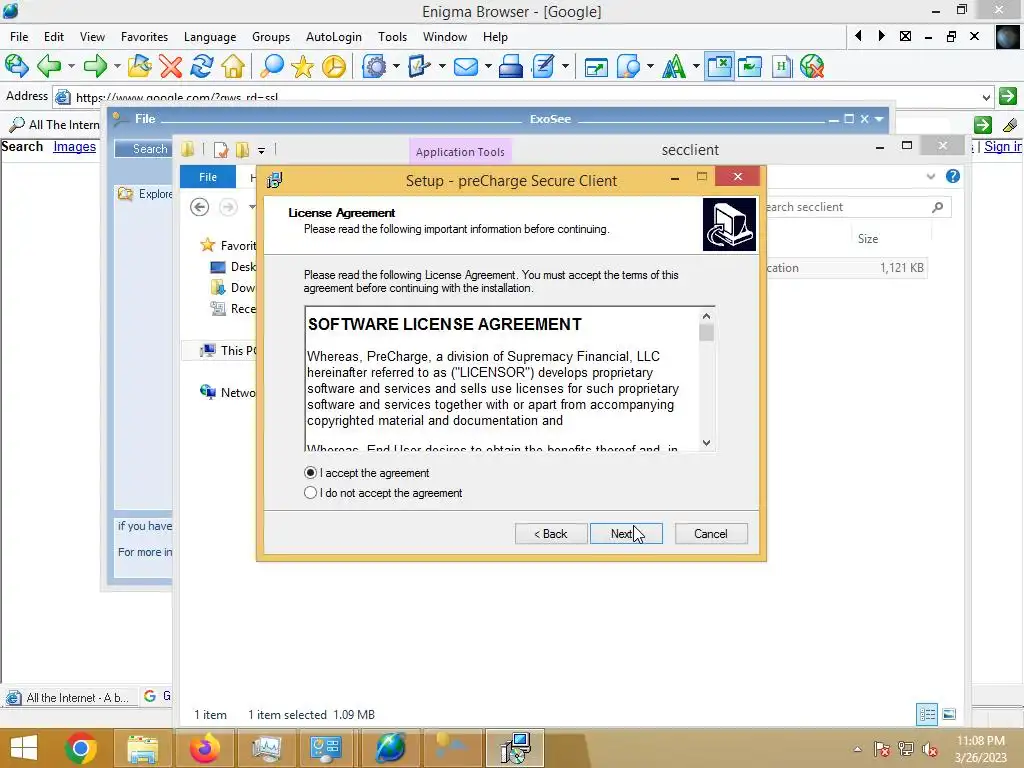1024x768 pixels.
Task: Open the quick access toolbar dropdown in secclient
Action: point(261,150)
